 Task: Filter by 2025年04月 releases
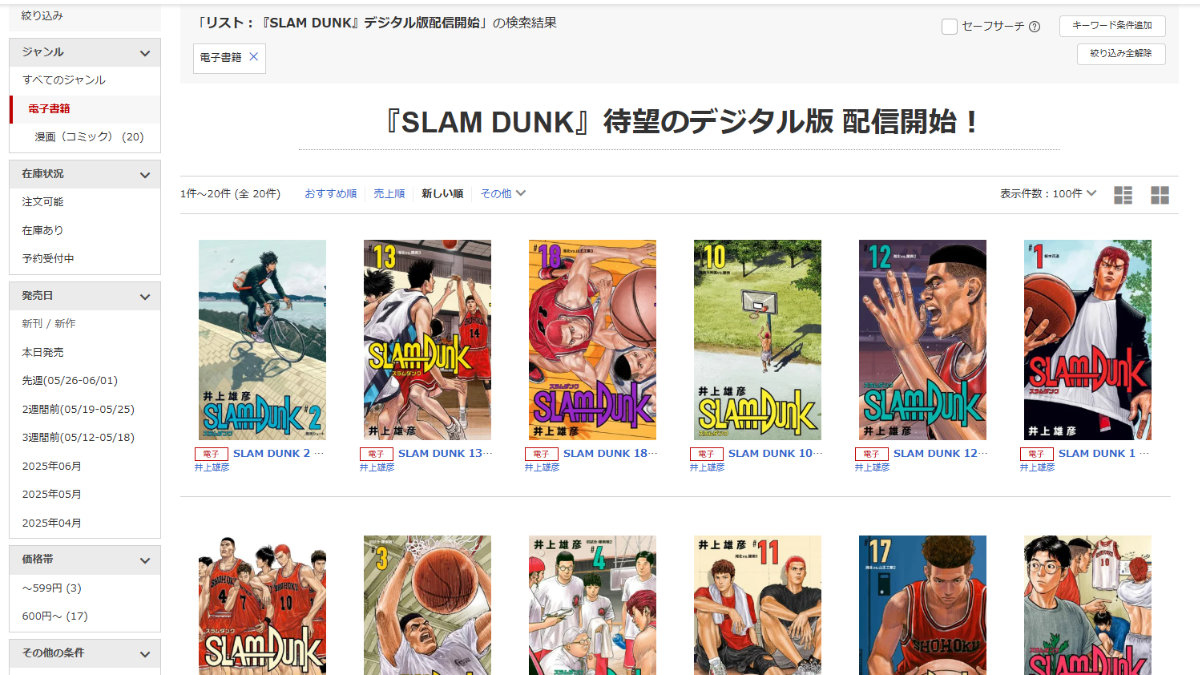[52, 523]
